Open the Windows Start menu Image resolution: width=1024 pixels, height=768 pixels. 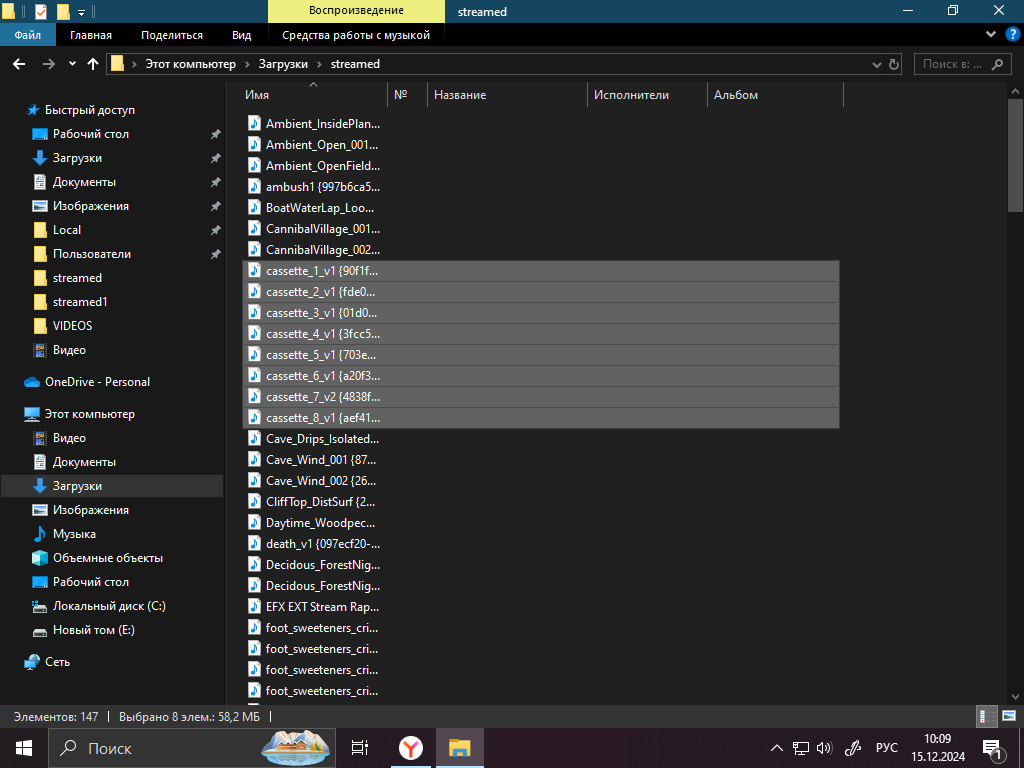[x=24, y=748]
